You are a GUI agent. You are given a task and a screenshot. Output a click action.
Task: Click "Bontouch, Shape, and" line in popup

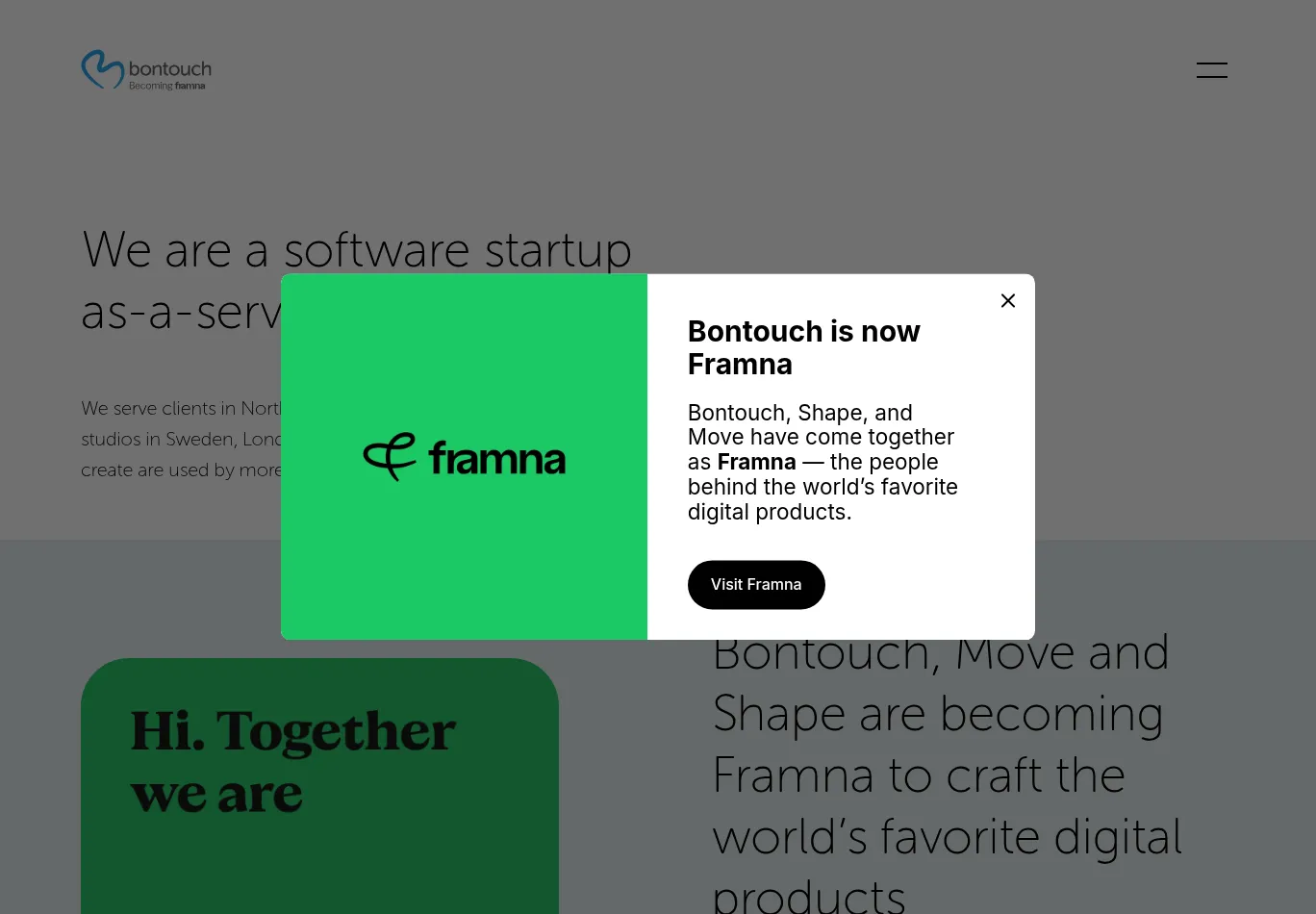799,413
